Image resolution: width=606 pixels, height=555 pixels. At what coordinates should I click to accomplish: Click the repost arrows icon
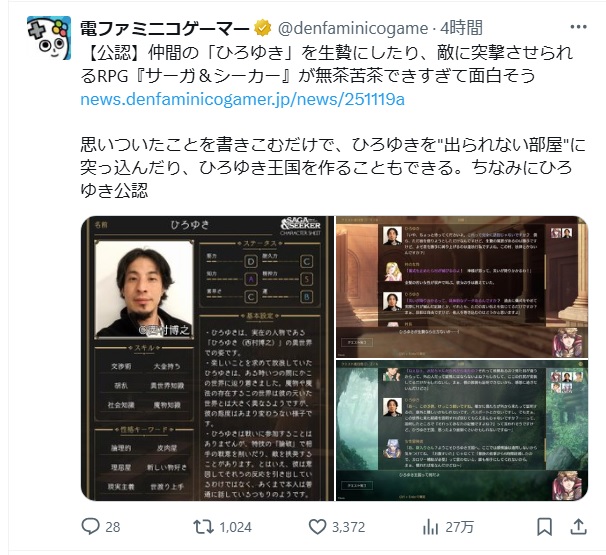tap(203, 527)
